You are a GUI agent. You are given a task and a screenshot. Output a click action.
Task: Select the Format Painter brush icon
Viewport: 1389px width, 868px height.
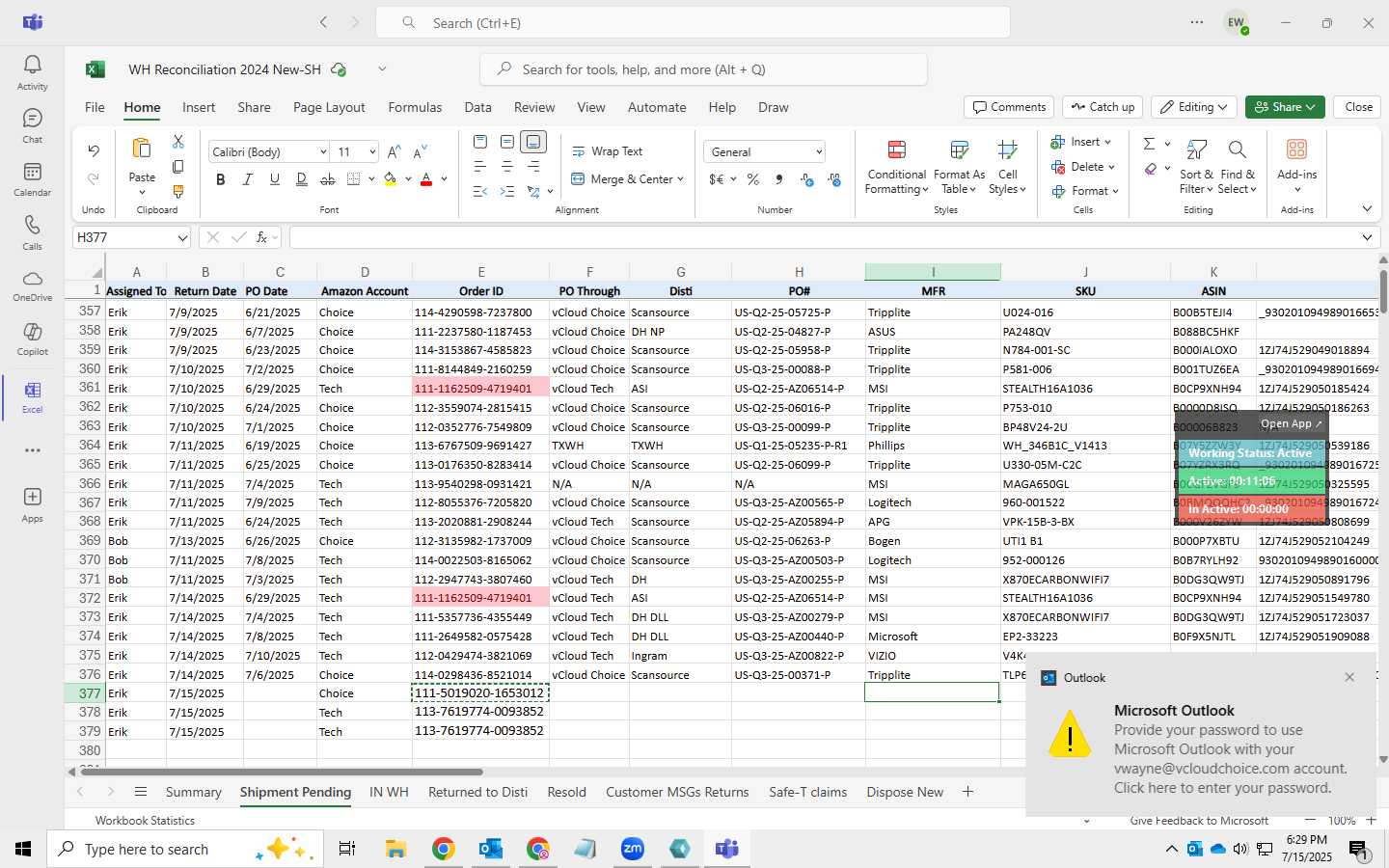click(178, 192)
